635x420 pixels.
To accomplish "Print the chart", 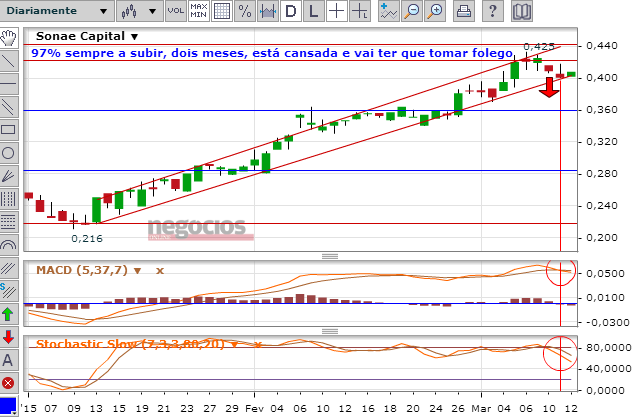I will 463,11.
